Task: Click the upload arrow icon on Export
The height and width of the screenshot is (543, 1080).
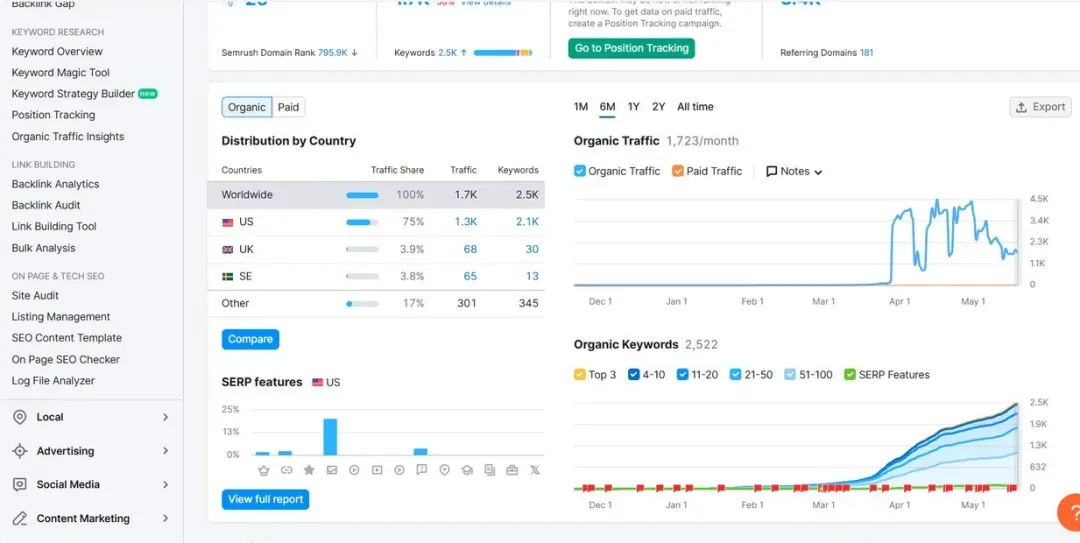Action: [1021, 107]
